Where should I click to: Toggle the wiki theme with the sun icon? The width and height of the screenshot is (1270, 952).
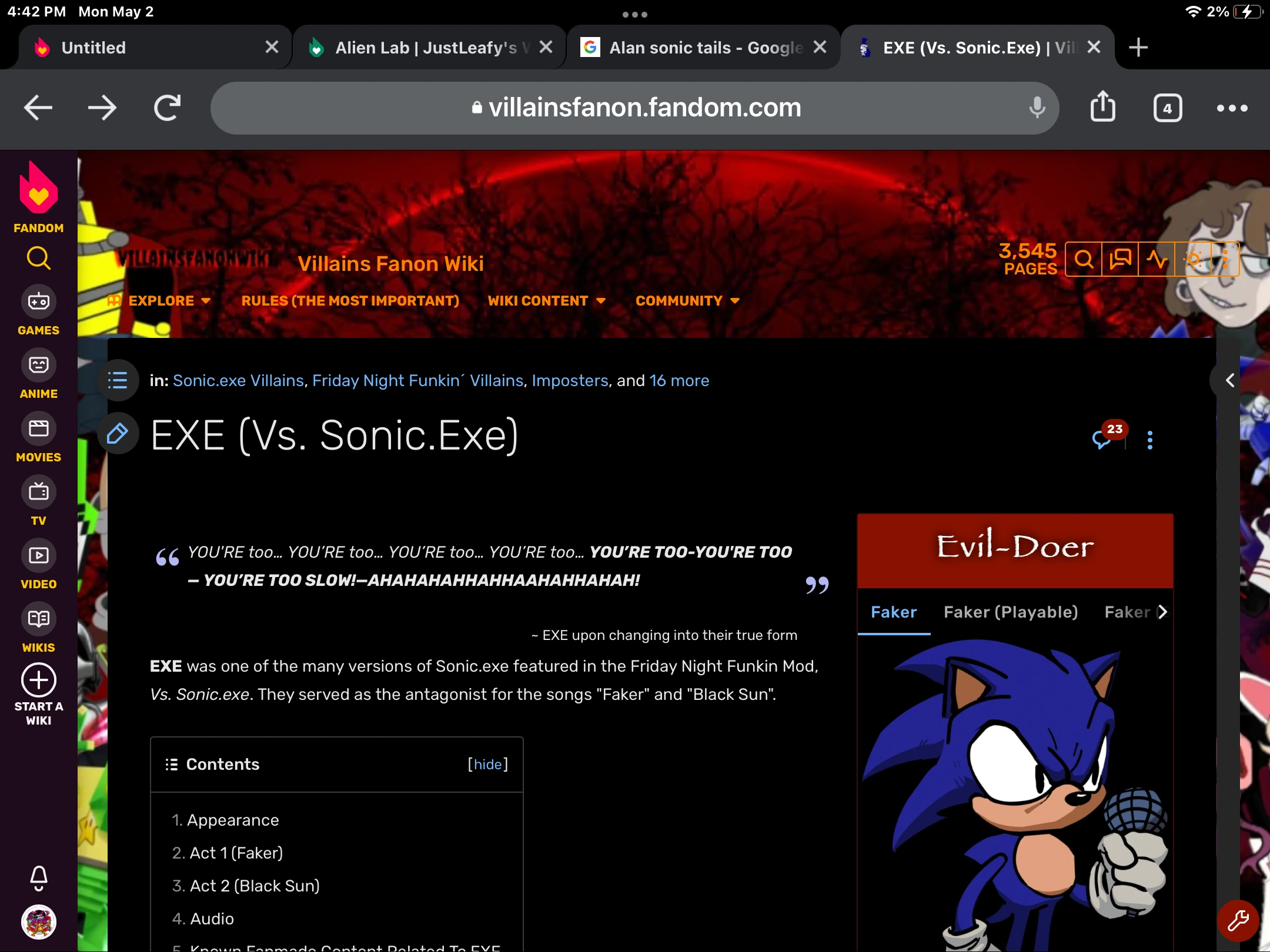pos(1194,259)
